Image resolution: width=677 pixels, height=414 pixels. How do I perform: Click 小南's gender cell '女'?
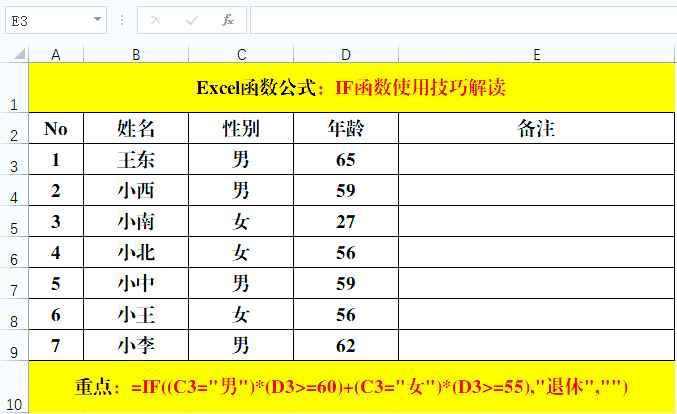[x=241, y=221]
